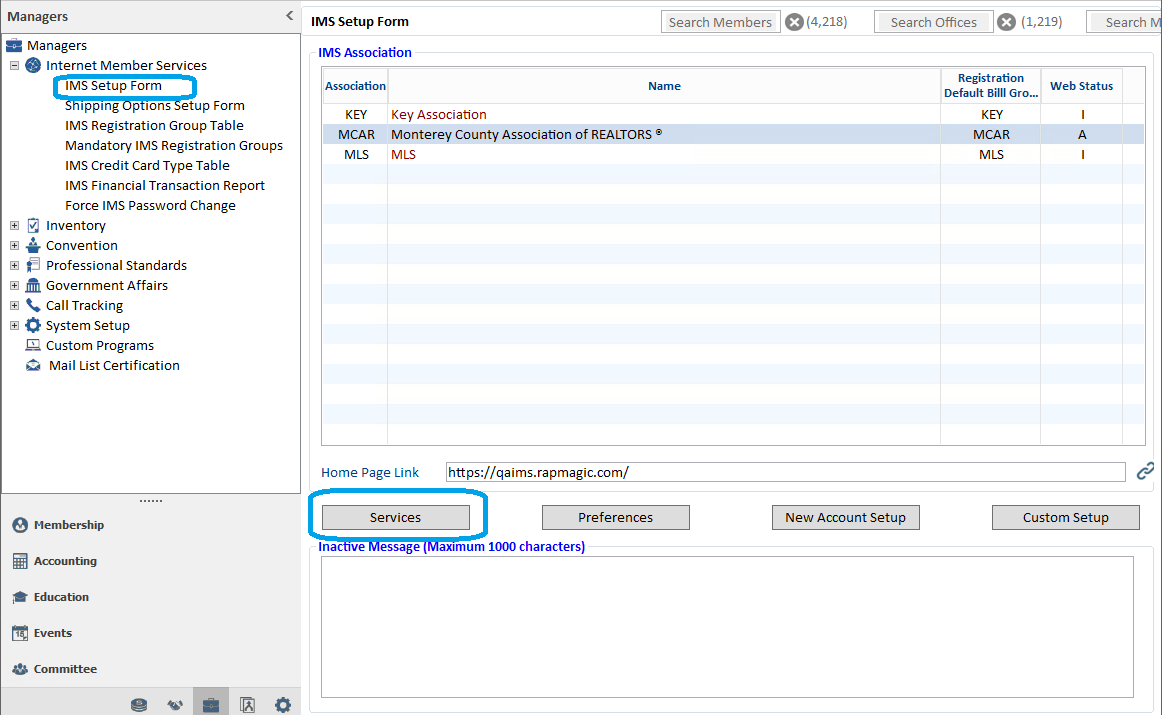The height and width of the screenshot is (715, 1162).
Task: Select the Mail List Certification envelope icon
Action: 33,365
